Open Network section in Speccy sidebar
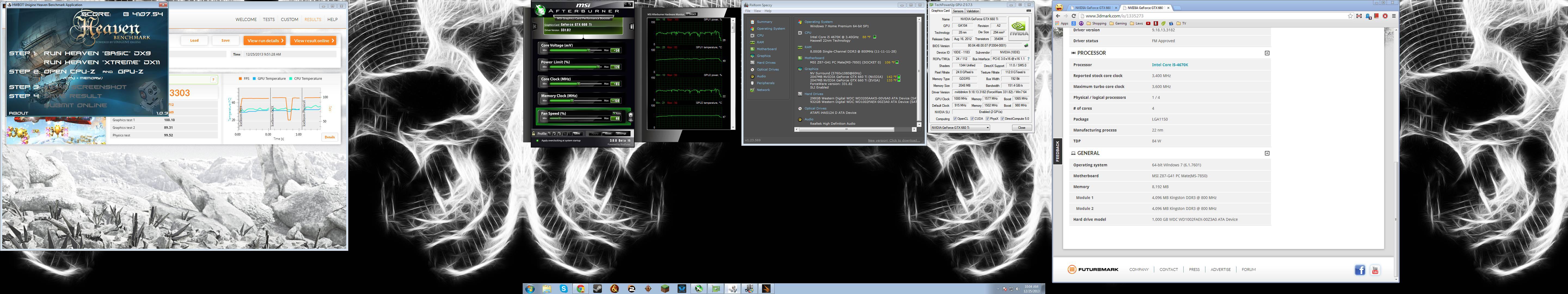Image resolution: width=1568 pixels, height=294 pixels. pos(763,90)
